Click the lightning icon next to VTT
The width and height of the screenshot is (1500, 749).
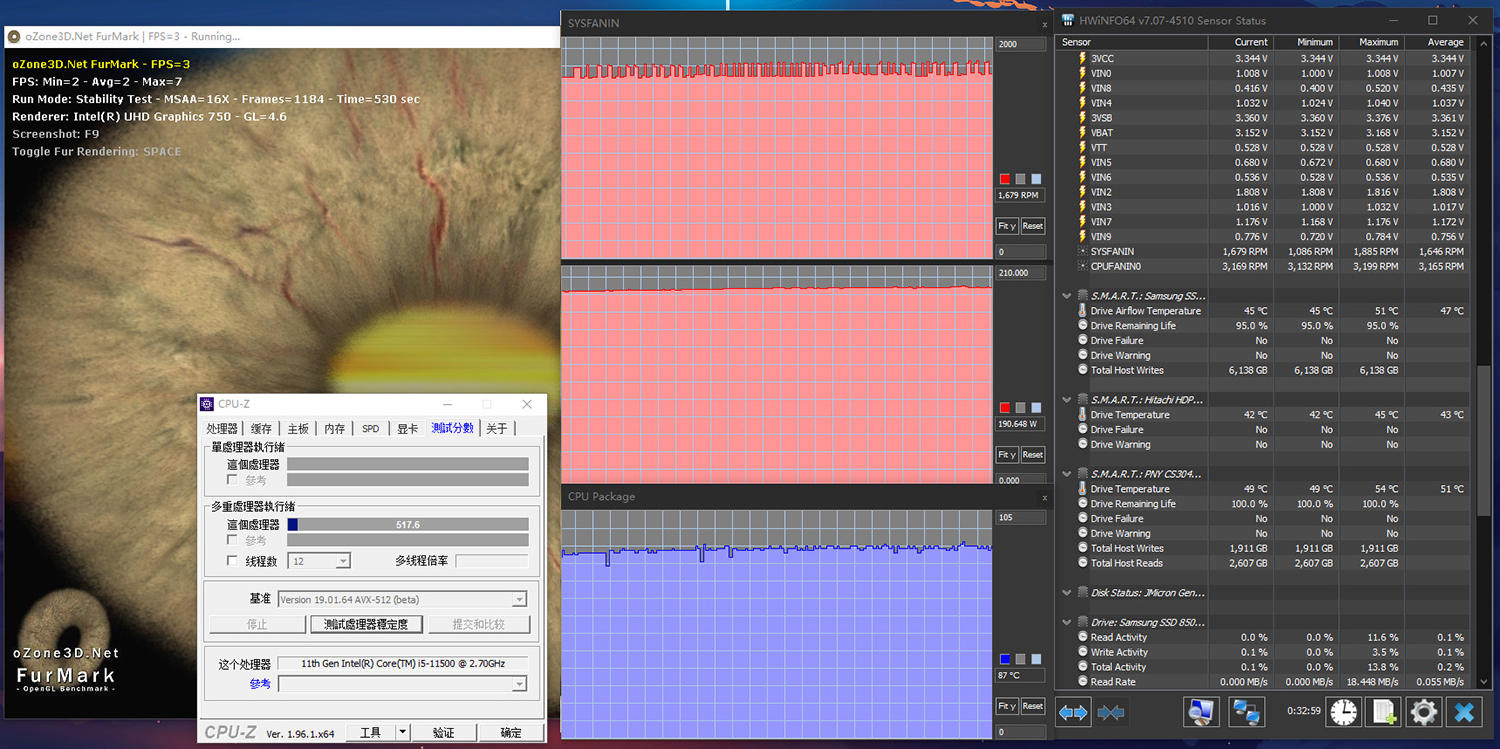coord(1082,147)
